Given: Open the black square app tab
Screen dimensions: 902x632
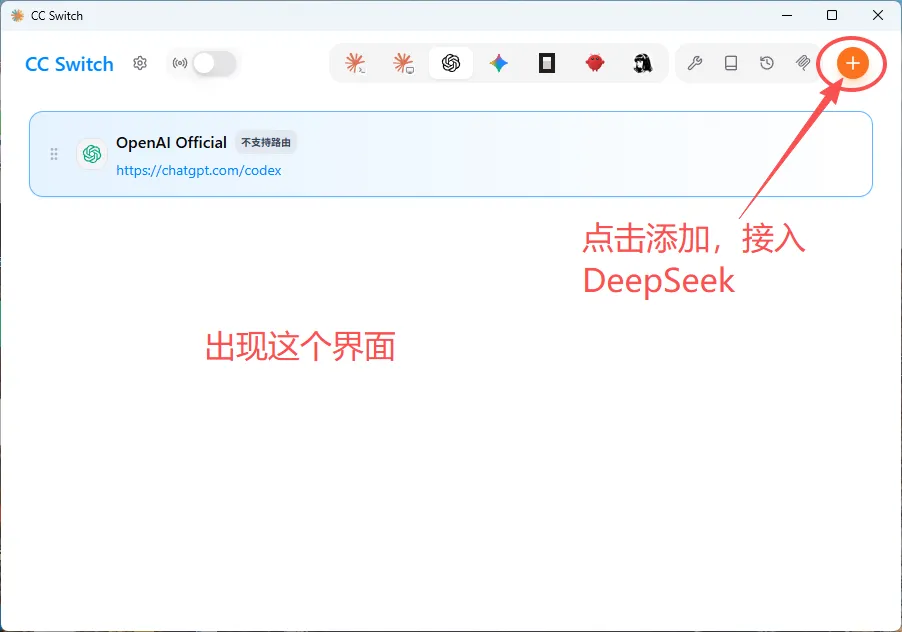Looking at the screenshot, I should tap(546, 63).
